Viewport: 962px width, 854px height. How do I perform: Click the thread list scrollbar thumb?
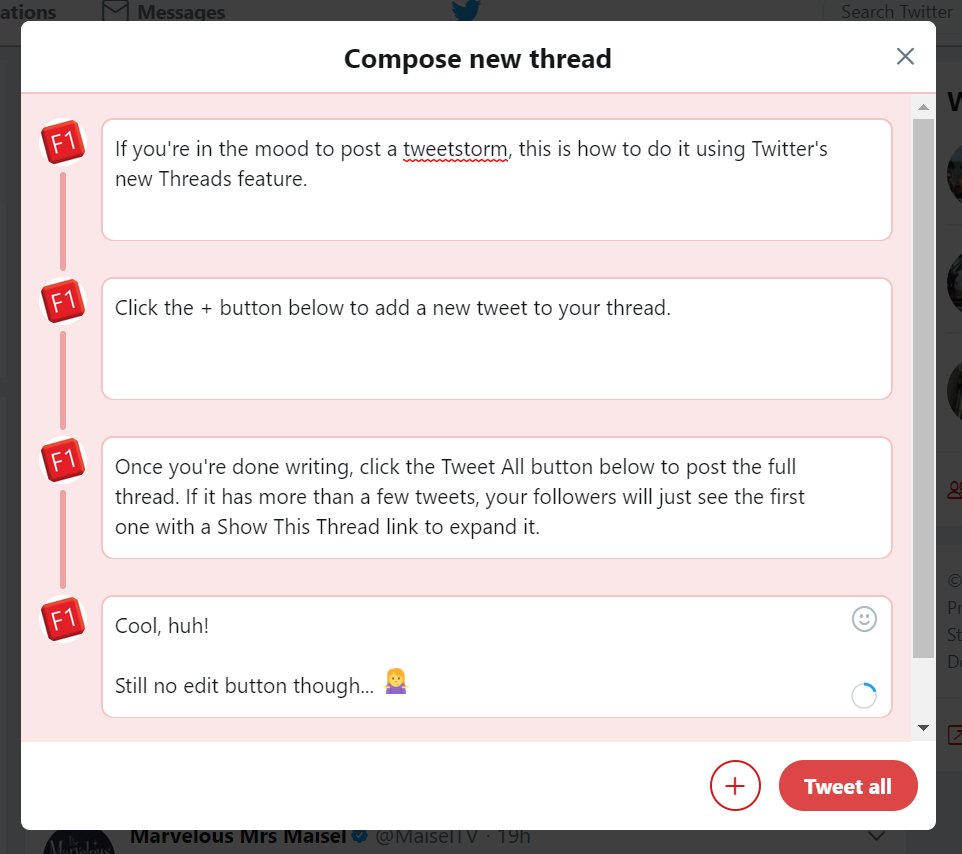(x=923, y=388)
